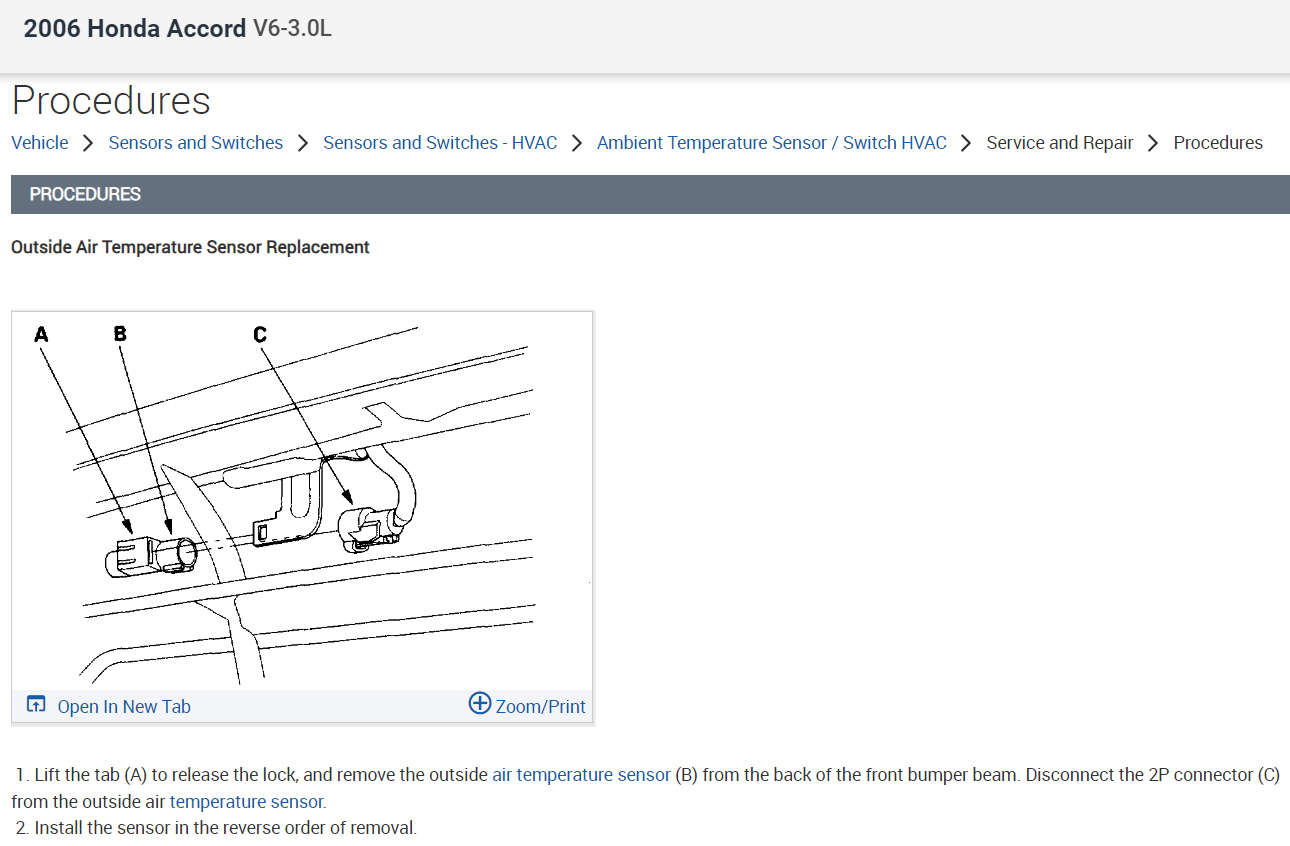Image resolution: width=1290 pixels, height=846 pixels.
Task: Click the label C in the diagram
Action: click(x=260, y=334)
